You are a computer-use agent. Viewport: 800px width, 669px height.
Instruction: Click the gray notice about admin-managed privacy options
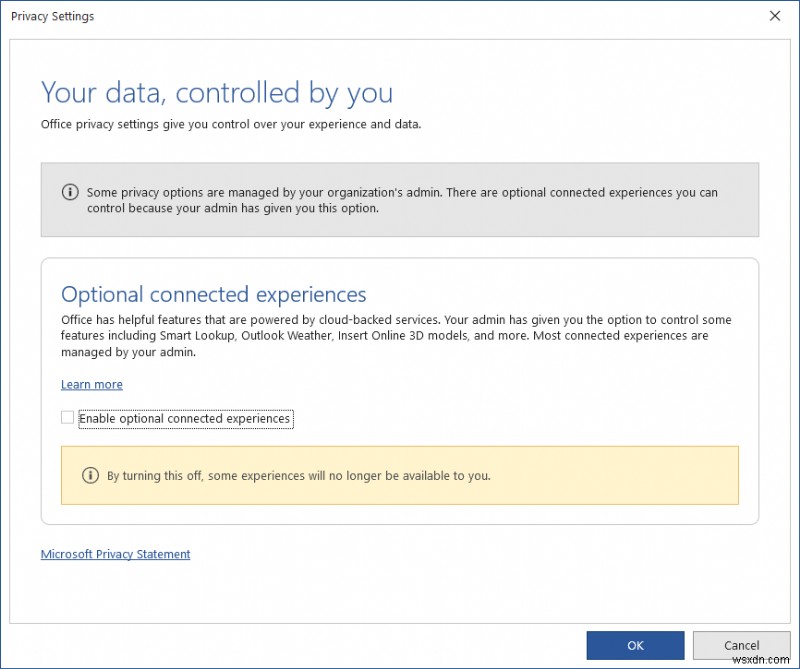pos(400,199)
